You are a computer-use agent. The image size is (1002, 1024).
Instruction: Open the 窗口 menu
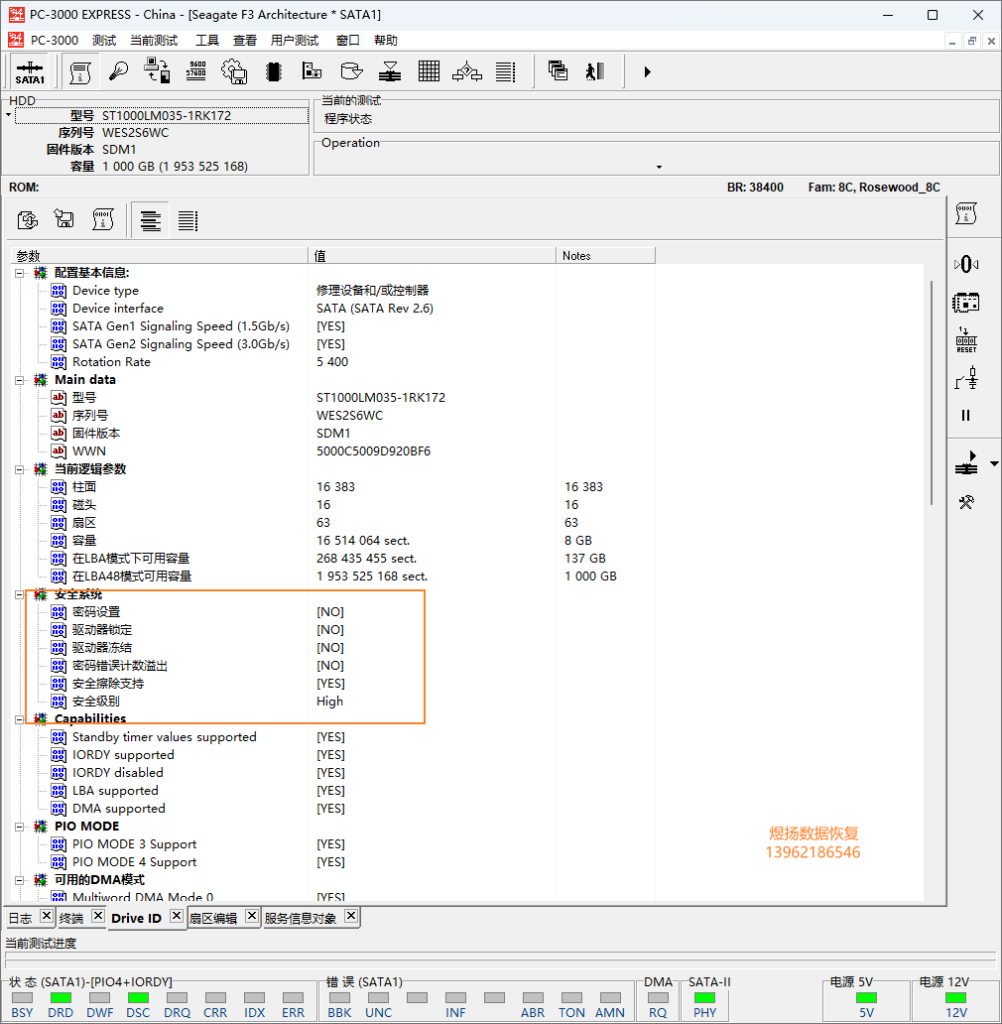pos(347,40)
